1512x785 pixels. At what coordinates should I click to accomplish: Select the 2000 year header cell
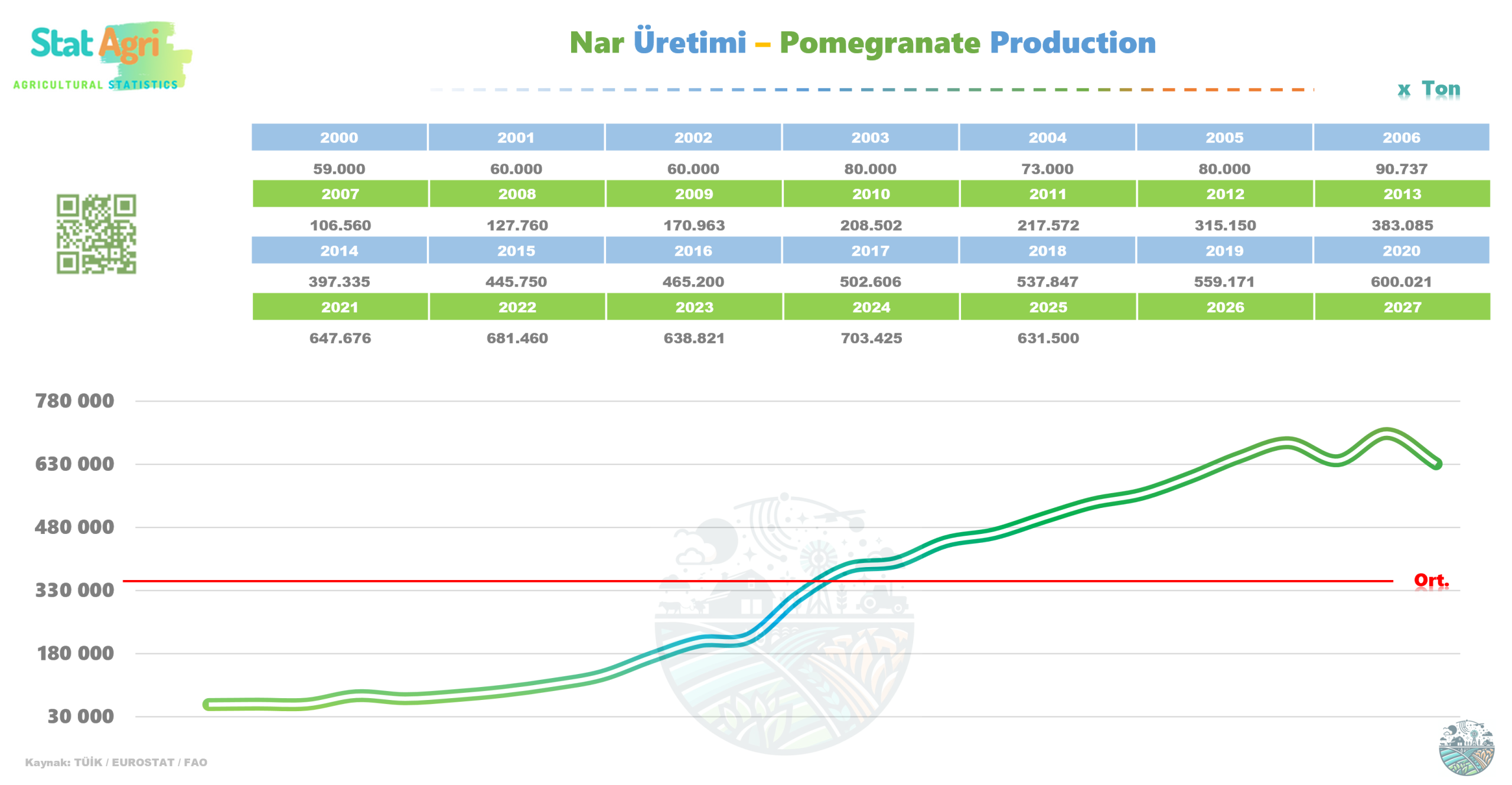tap(339, 137)
